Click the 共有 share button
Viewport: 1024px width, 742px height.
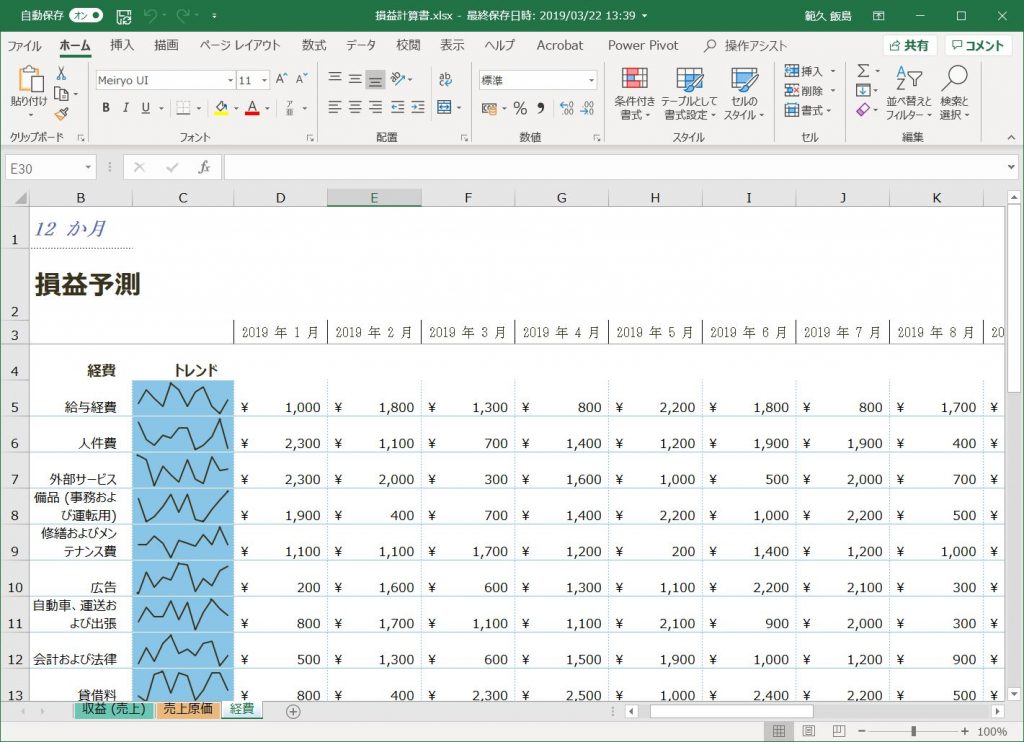pyautogui.click(x=910, y=46)
